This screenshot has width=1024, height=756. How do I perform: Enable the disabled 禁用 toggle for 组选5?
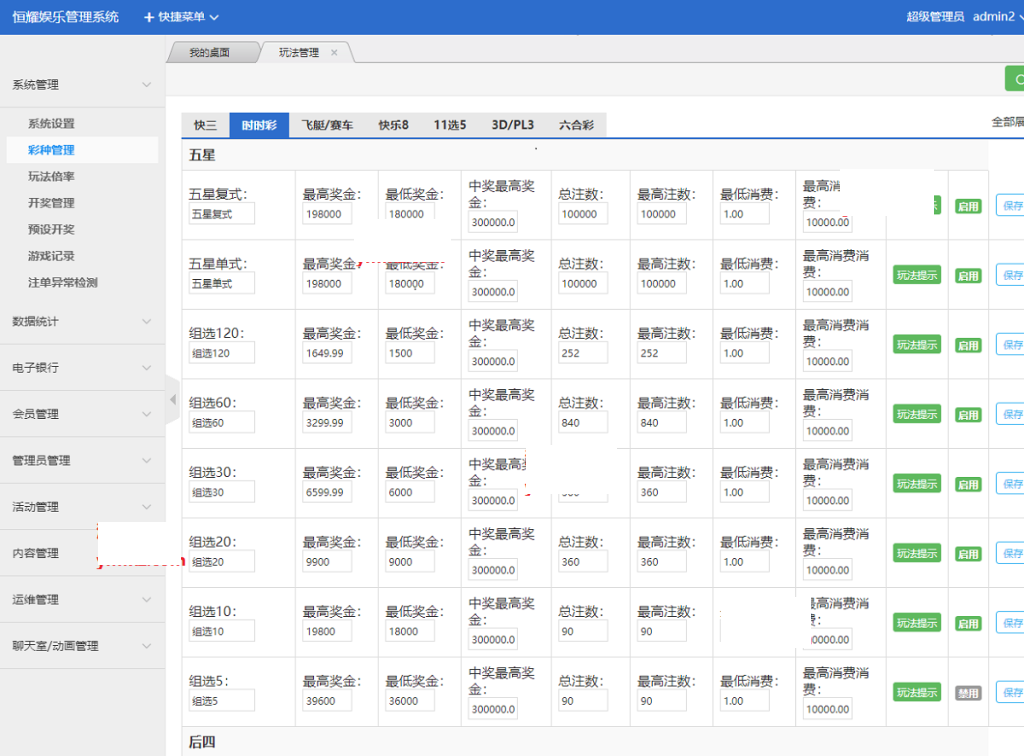[967, 693]
